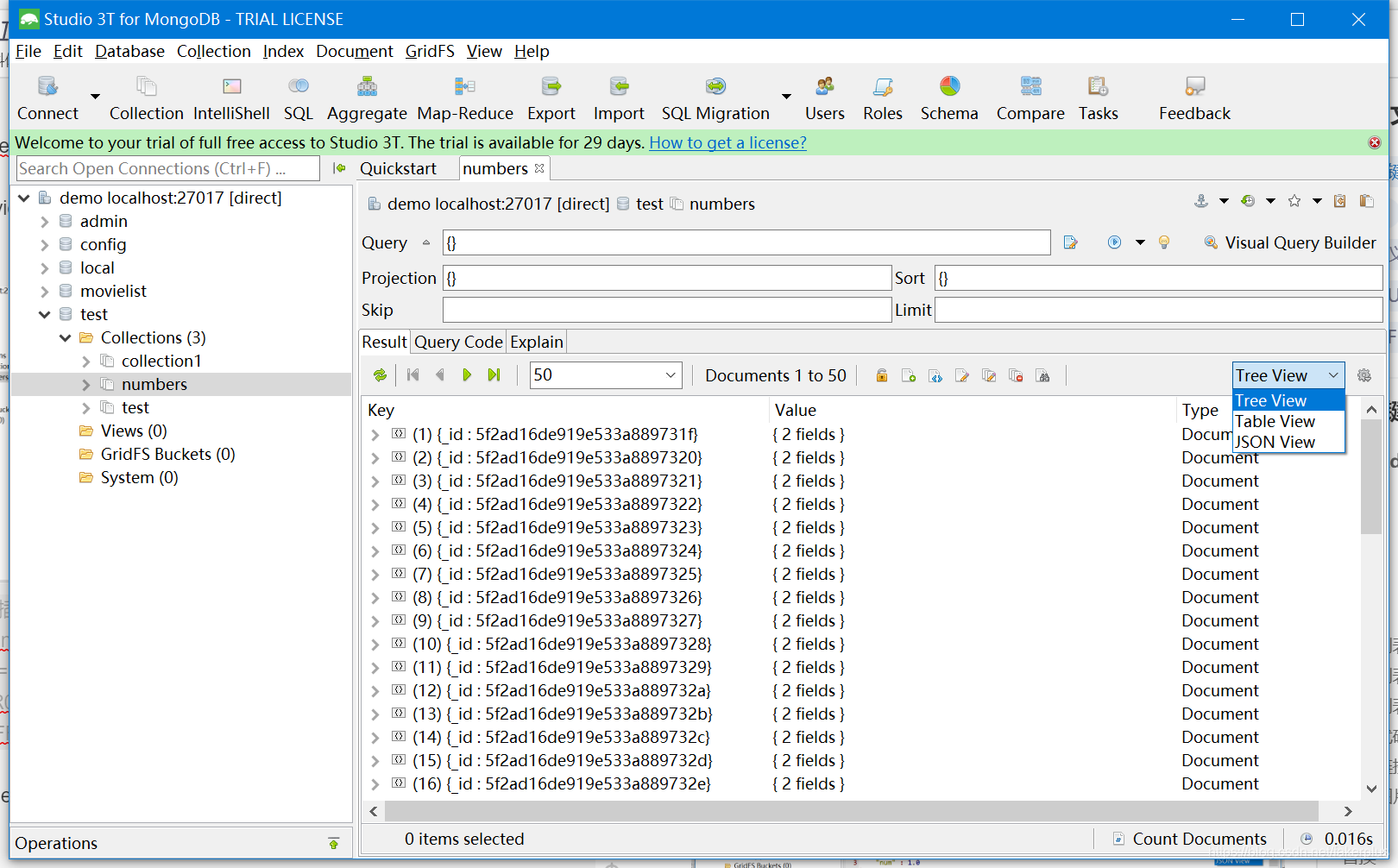Screen dimensions: 1398x868
Task: Open the Users manager
Action: 825,98
